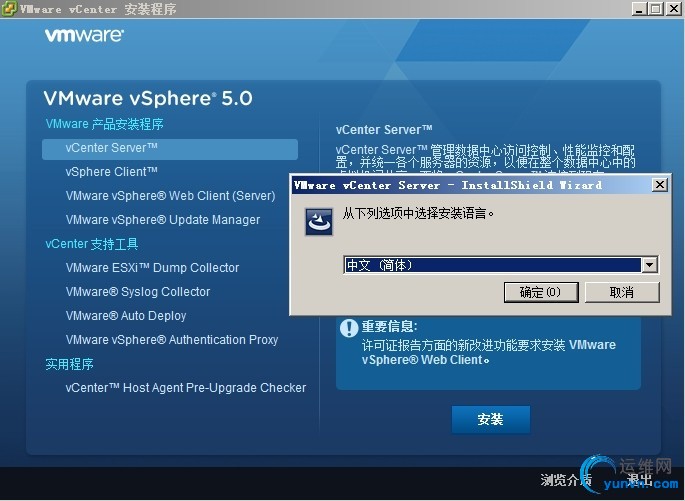685x501 pixels.
Task: Open vCenter™ Host Agent Pre-Upgrade Checker
Action: click(186, 388)
